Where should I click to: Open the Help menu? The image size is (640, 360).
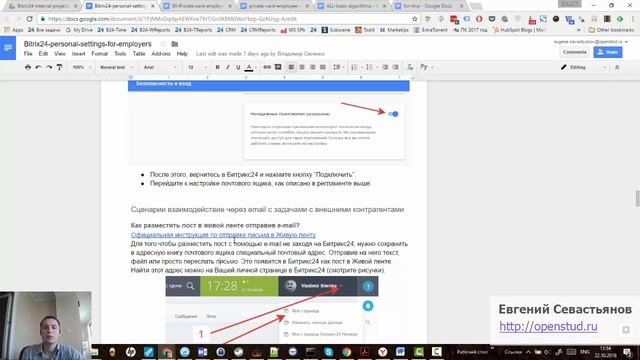tap(182, 54)
